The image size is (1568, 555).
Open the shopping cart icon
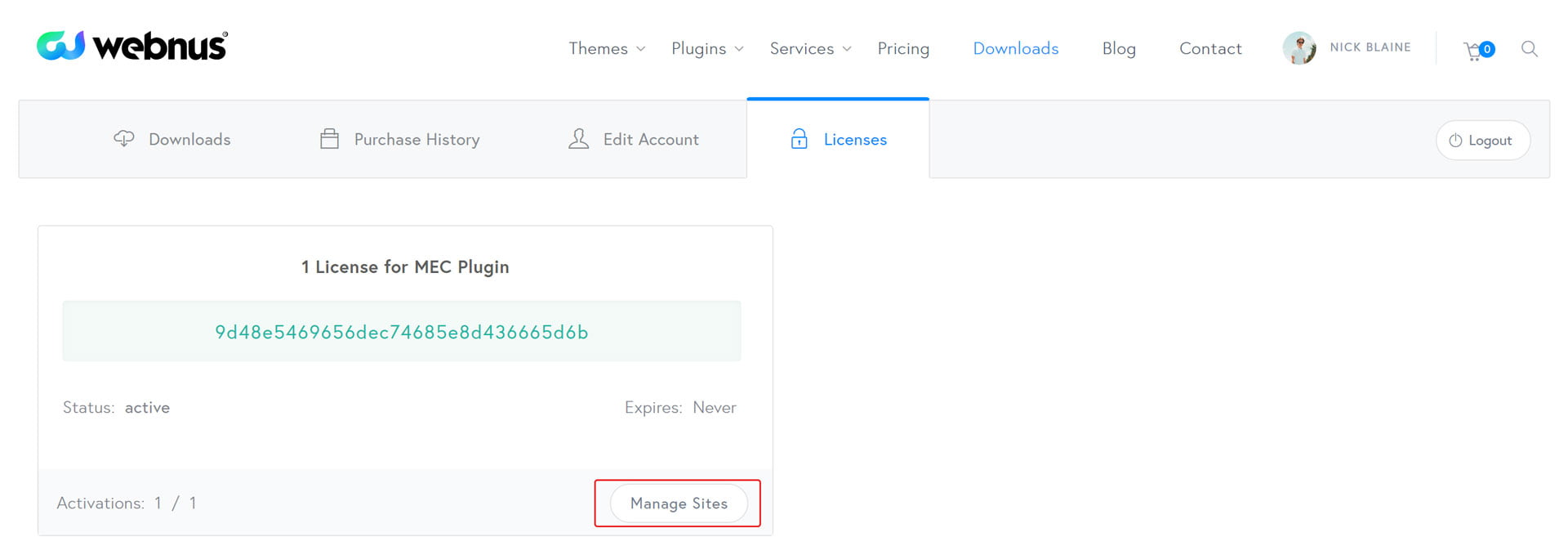click(1474, 51)
